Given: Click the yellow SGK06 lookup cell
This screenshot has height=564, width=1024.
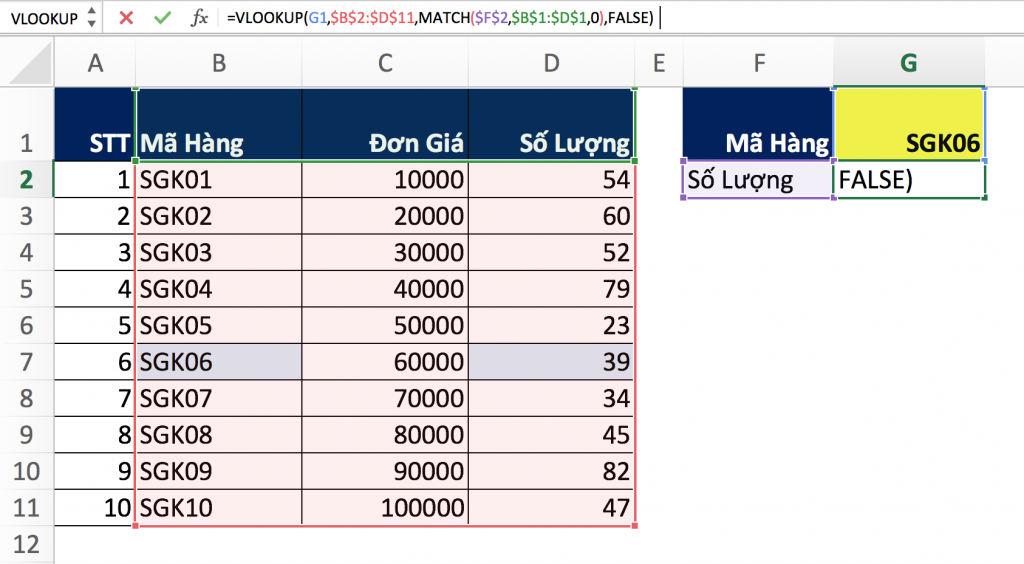Looking at the screenshot, I should pos(908,125).
